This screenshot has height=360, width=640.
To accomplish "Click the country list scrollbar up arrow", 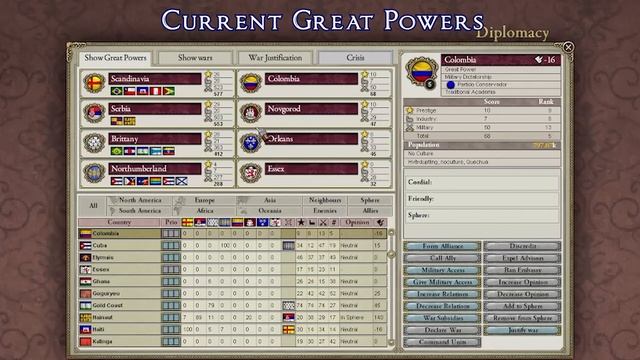I will (x=391, y=233).
